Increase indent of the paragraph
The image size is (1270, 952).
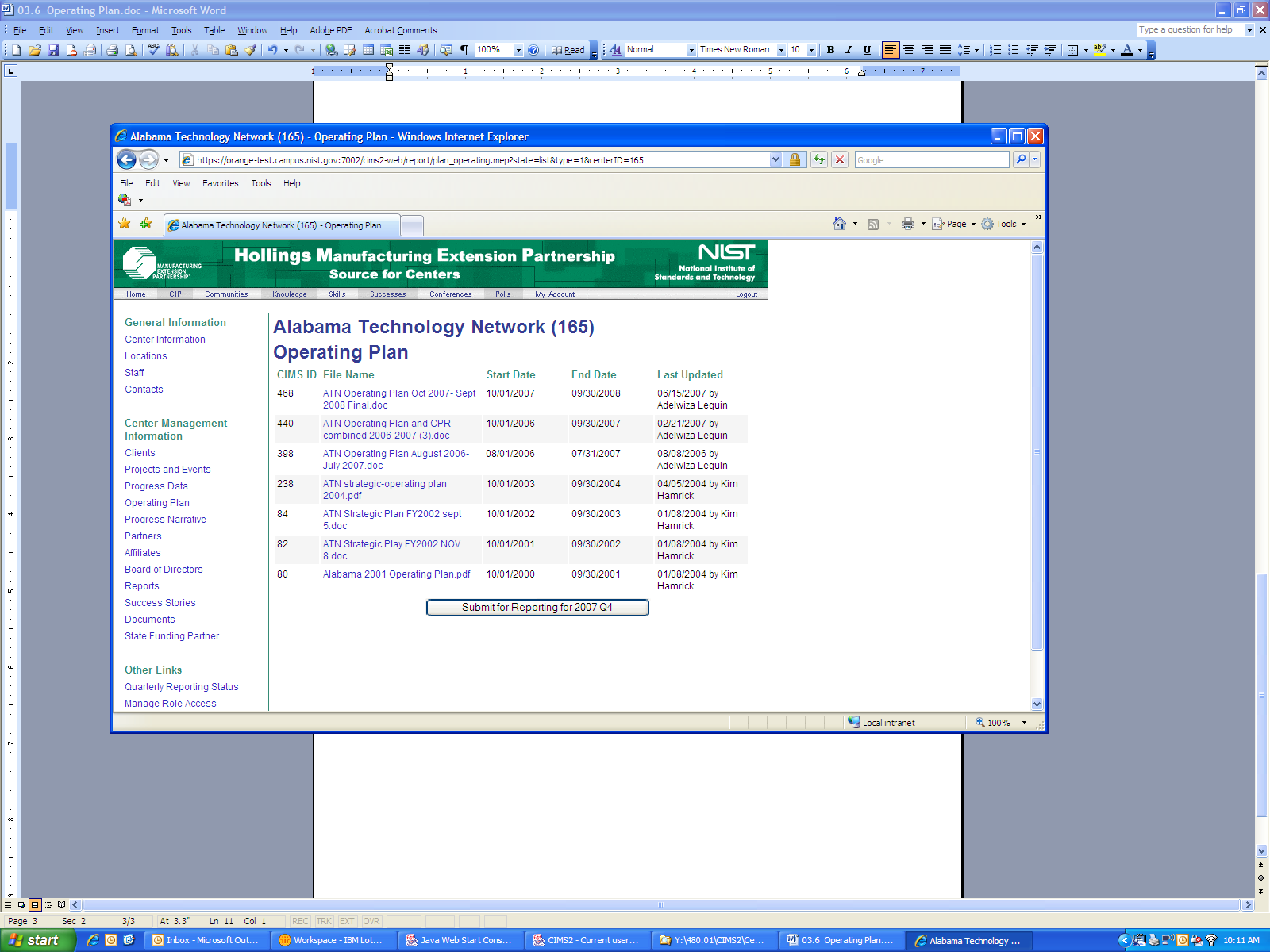[1050, 50]
